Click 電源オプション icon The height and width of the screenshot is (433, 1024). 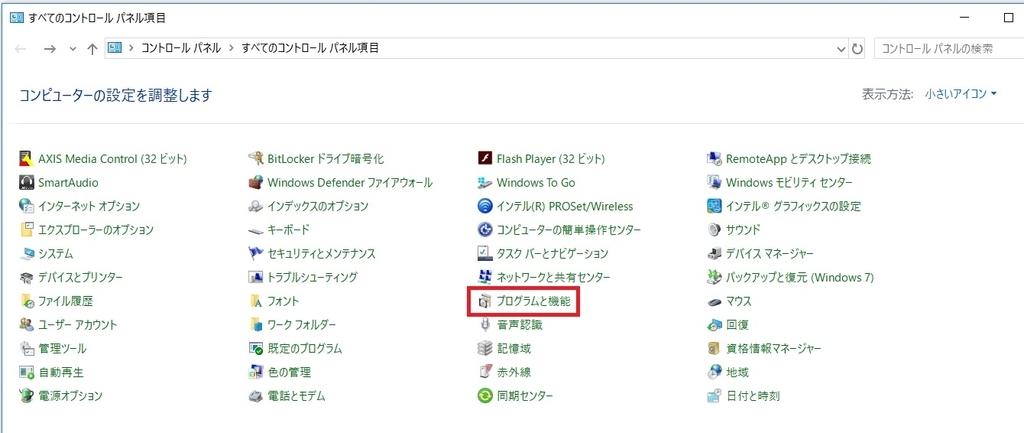point(27,396)
